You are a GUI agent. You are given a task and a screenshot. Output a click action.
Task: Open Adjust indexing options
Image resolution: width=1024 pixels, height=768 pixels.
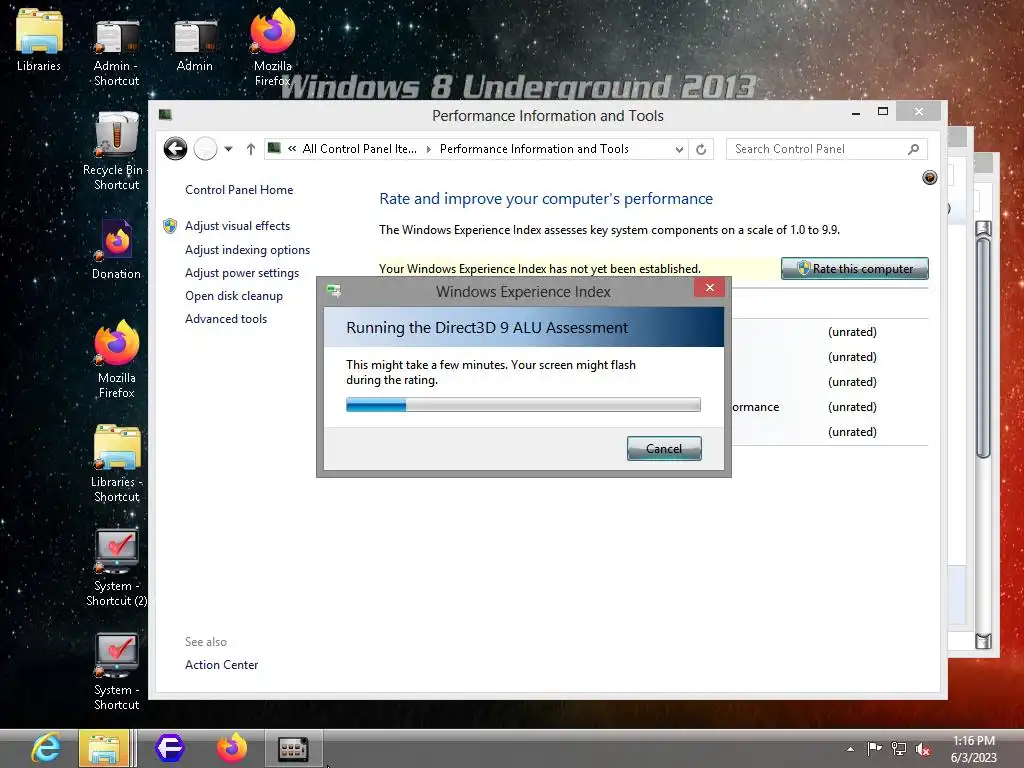(248, 250)
